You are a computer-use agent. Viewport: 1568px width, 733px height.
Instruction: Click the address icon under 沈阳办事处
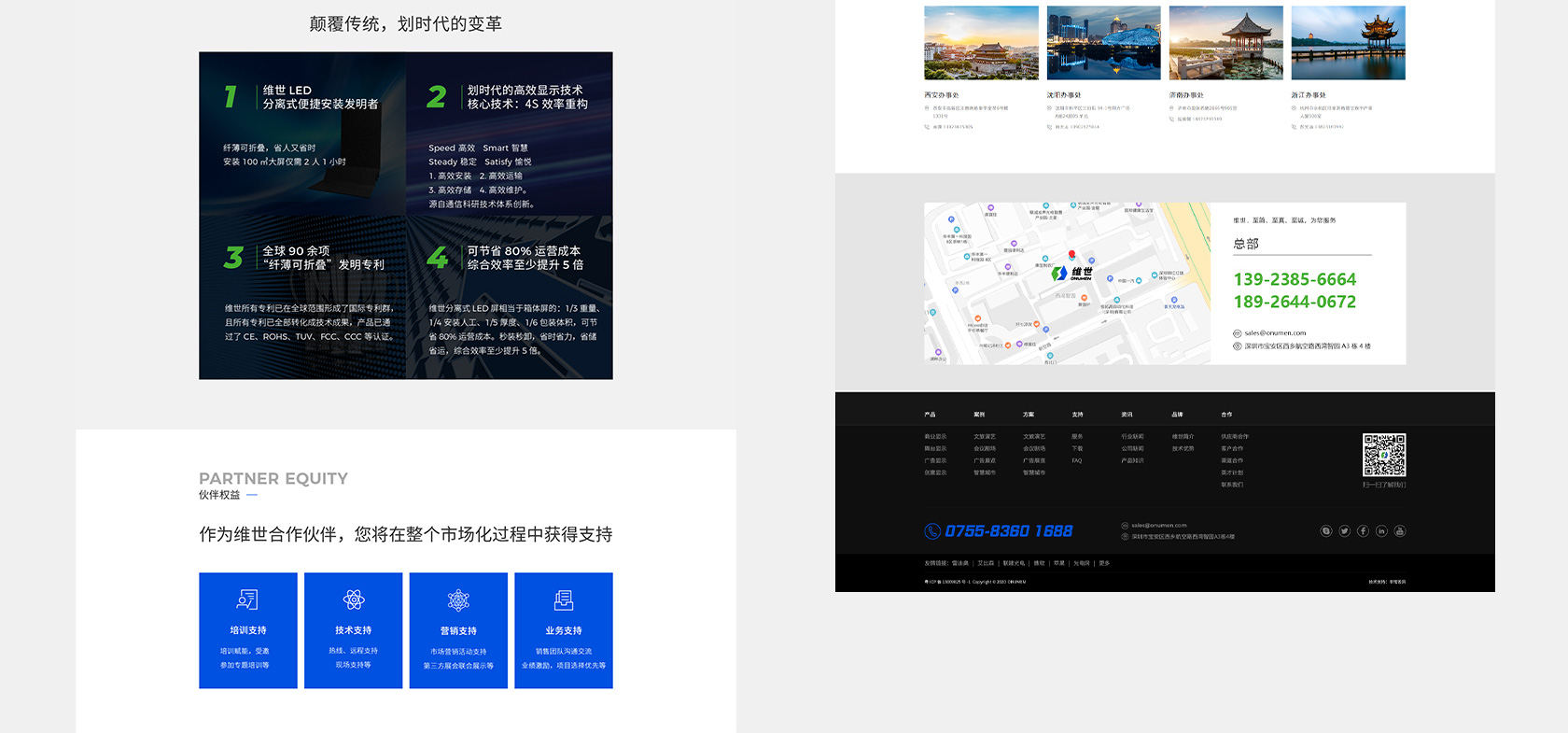click(x=1050, y=108)
